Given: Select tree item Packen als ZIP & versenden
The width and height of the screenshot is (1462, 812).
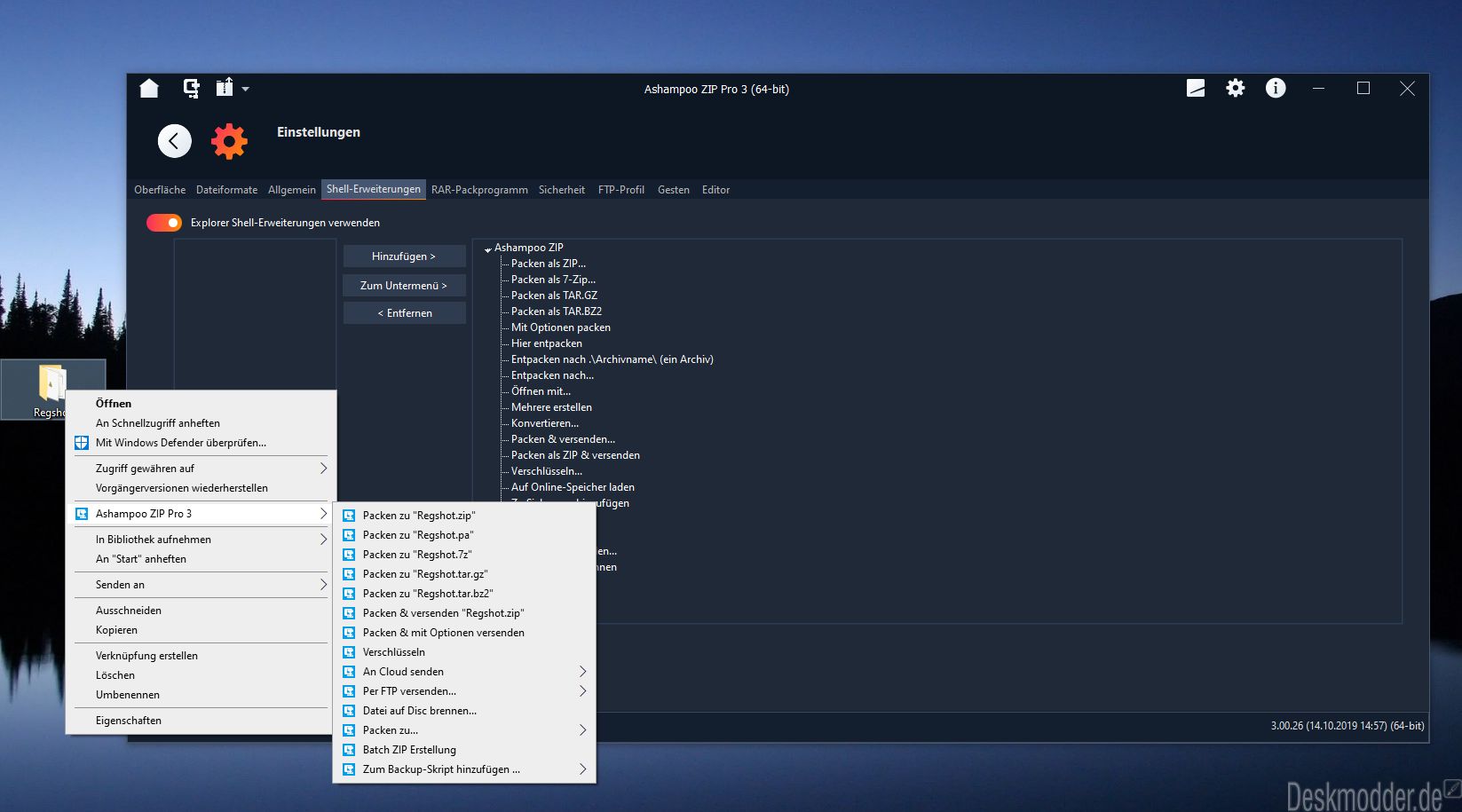Looking at the screenshot, I should [x=575, y=455].
